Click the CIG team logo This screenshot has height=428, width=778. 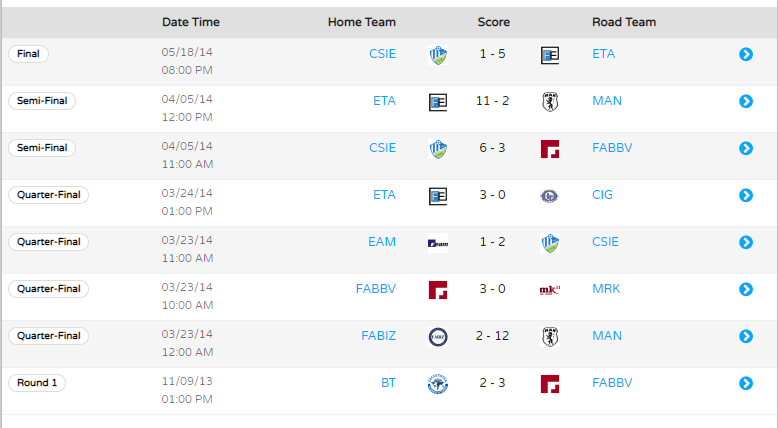pyautogui.click(x=549, y=195)
